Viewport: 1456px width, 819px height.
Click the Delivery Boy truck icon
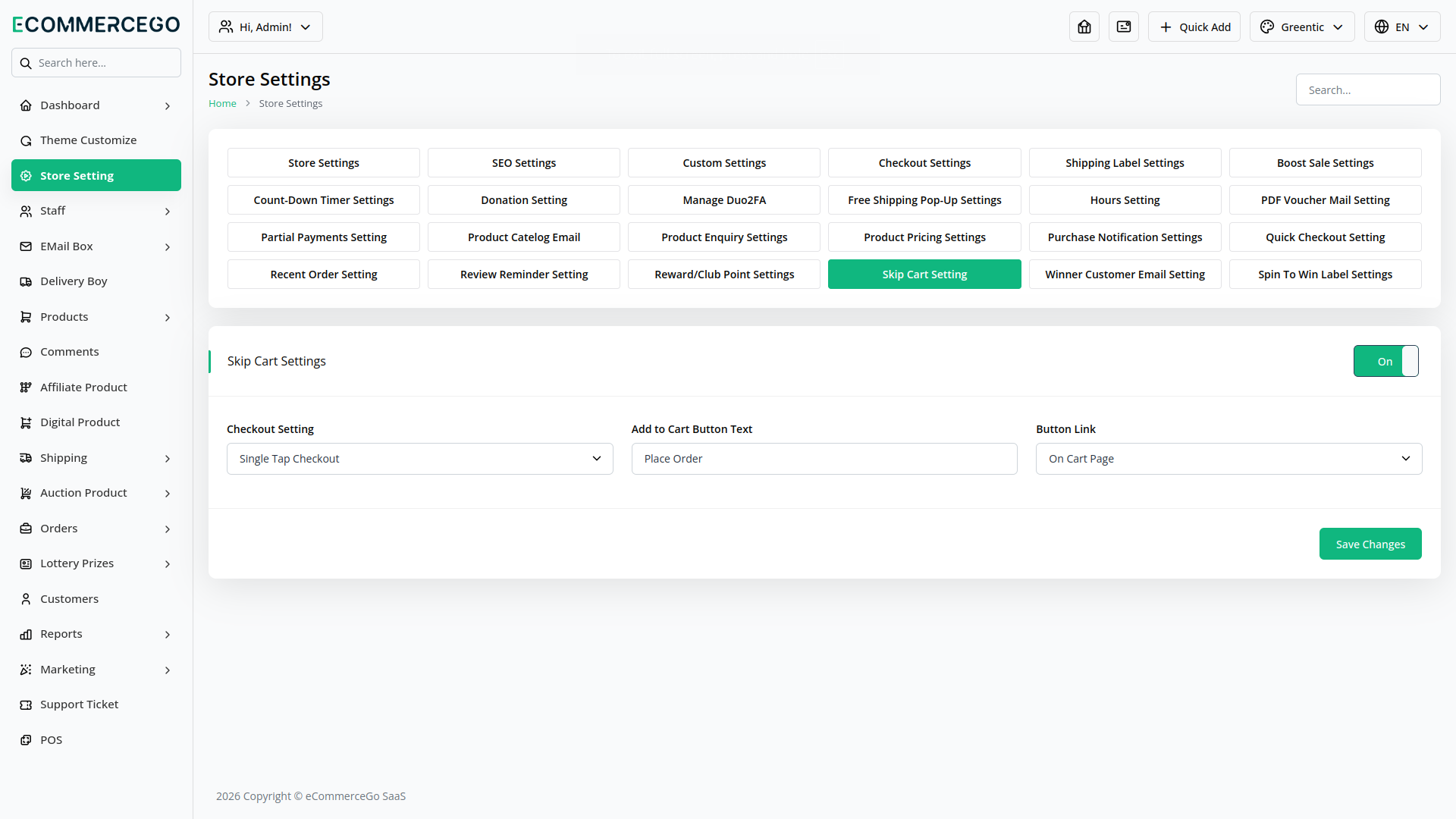pos(26,281)
